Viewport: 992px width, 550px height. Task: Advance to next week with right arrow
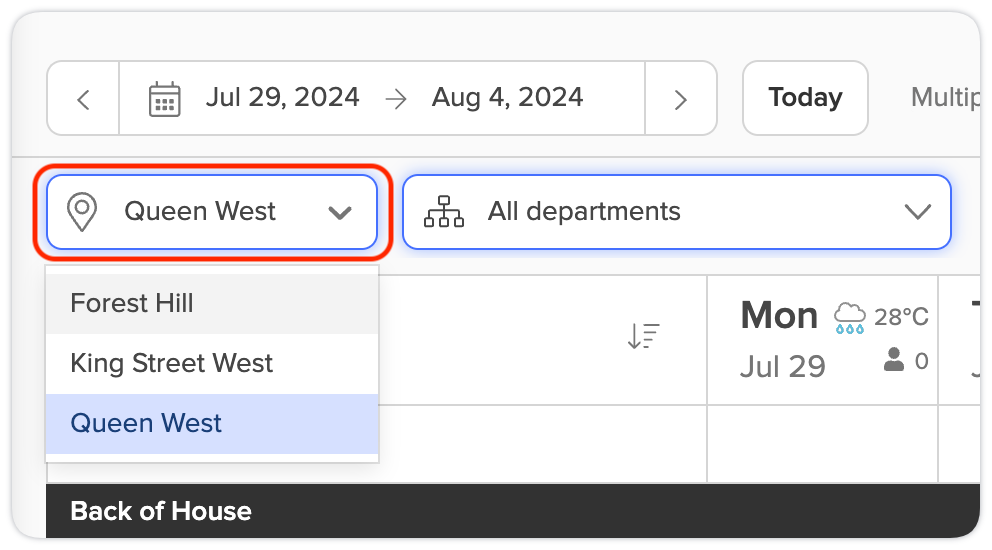point(681,99)
